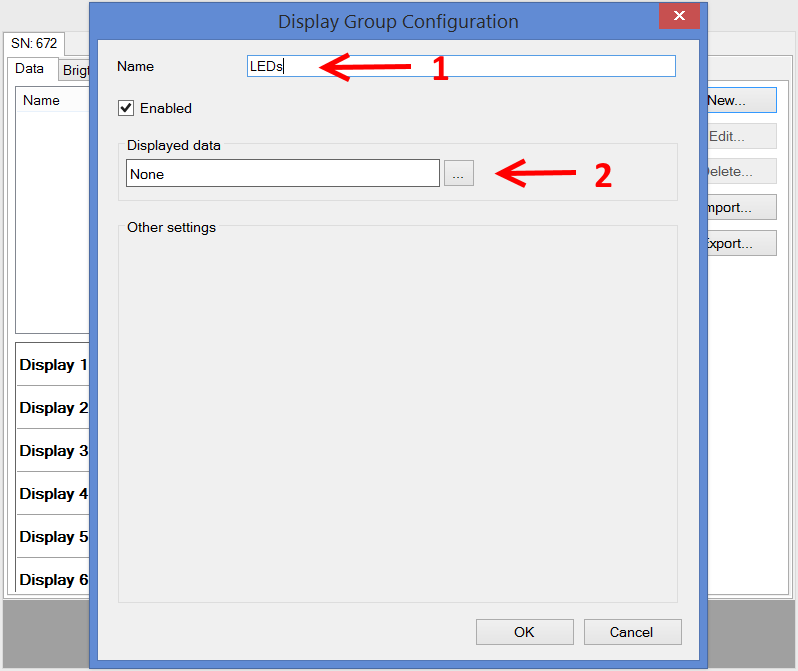This screenshot has width=798, height=671.
Task: Toggle the Enabled checkbox
Action: (126, 108)
